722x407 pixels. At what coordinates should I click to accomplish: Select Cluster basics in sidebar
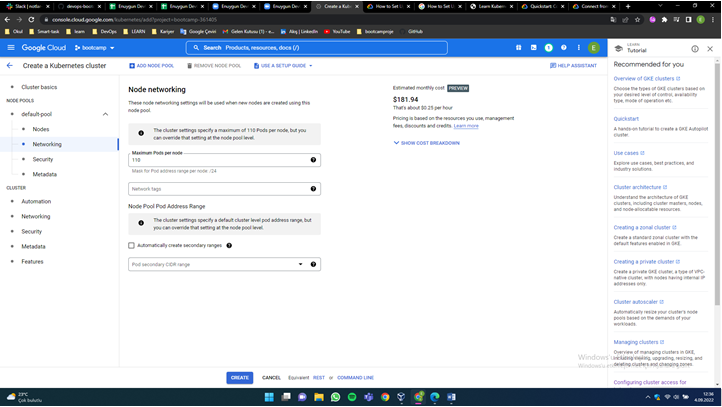[x=39, y=87]
